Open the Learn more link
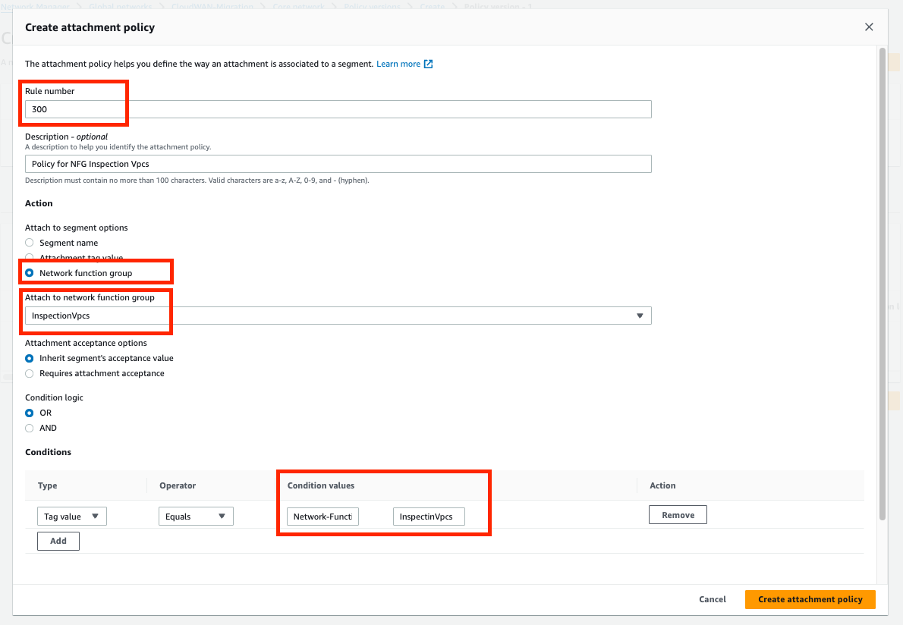 (398, 64)
